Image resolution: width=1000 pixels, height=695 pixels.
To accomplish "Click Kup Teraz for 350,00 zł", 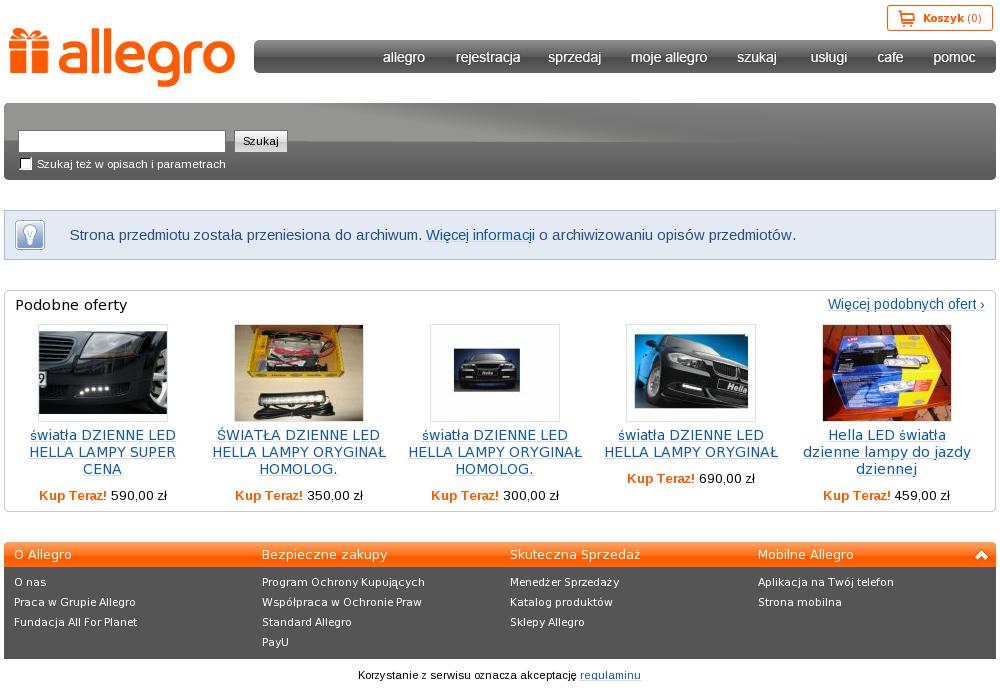I will 268,495.
